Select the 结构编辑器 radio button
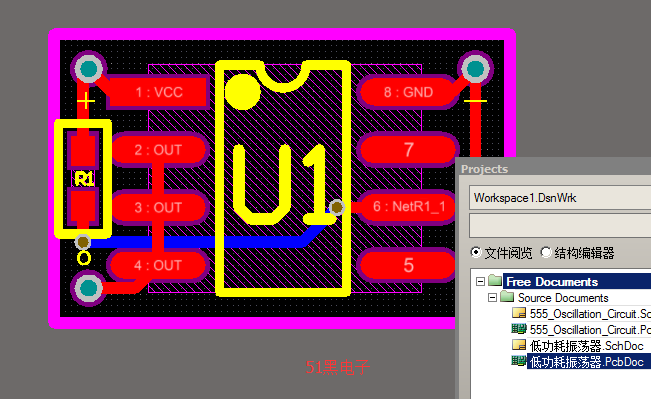651x399 pixels. point(546,252)
